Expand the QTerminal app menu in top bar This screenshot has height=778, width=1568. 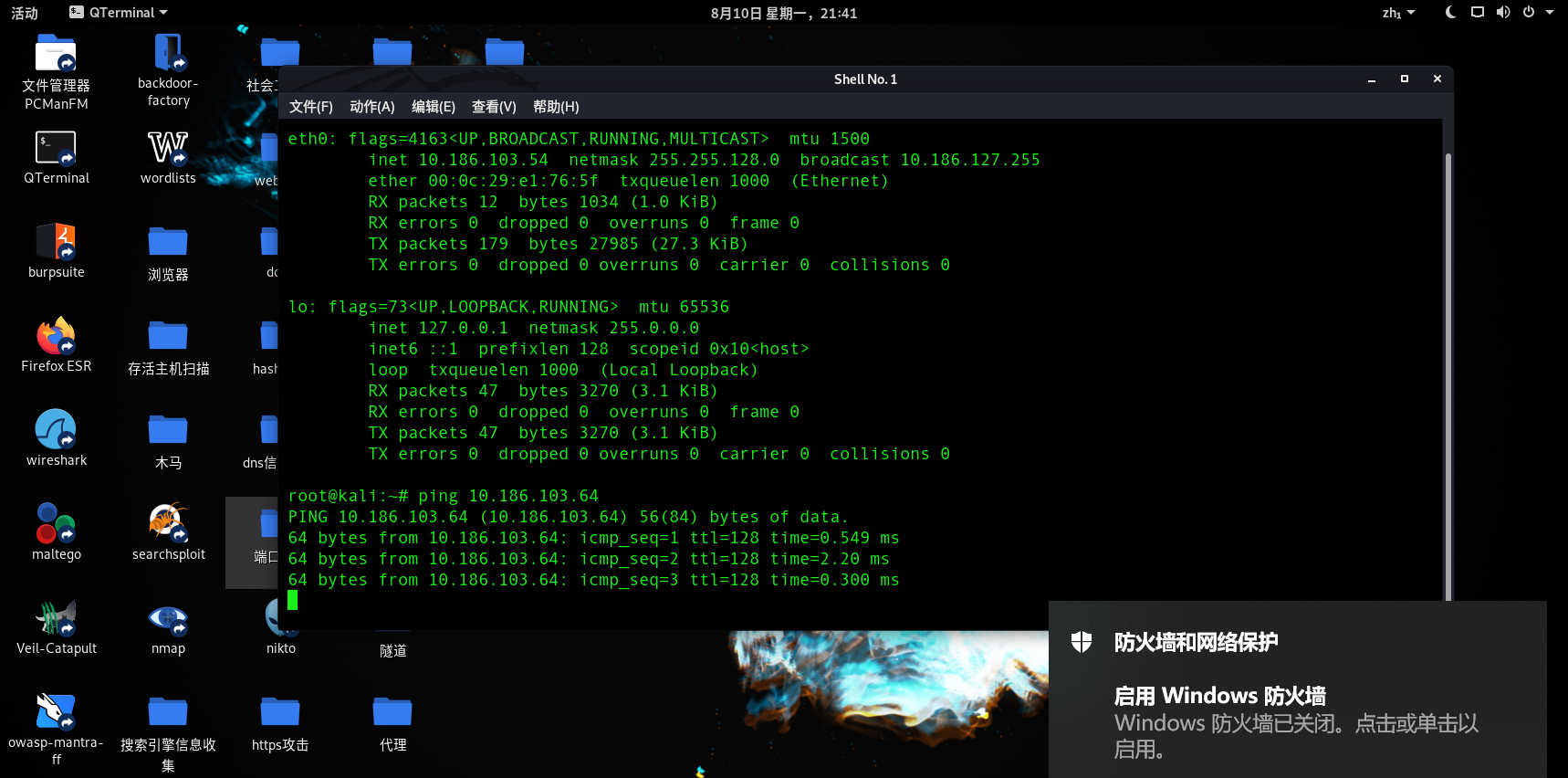pos(119,12)
